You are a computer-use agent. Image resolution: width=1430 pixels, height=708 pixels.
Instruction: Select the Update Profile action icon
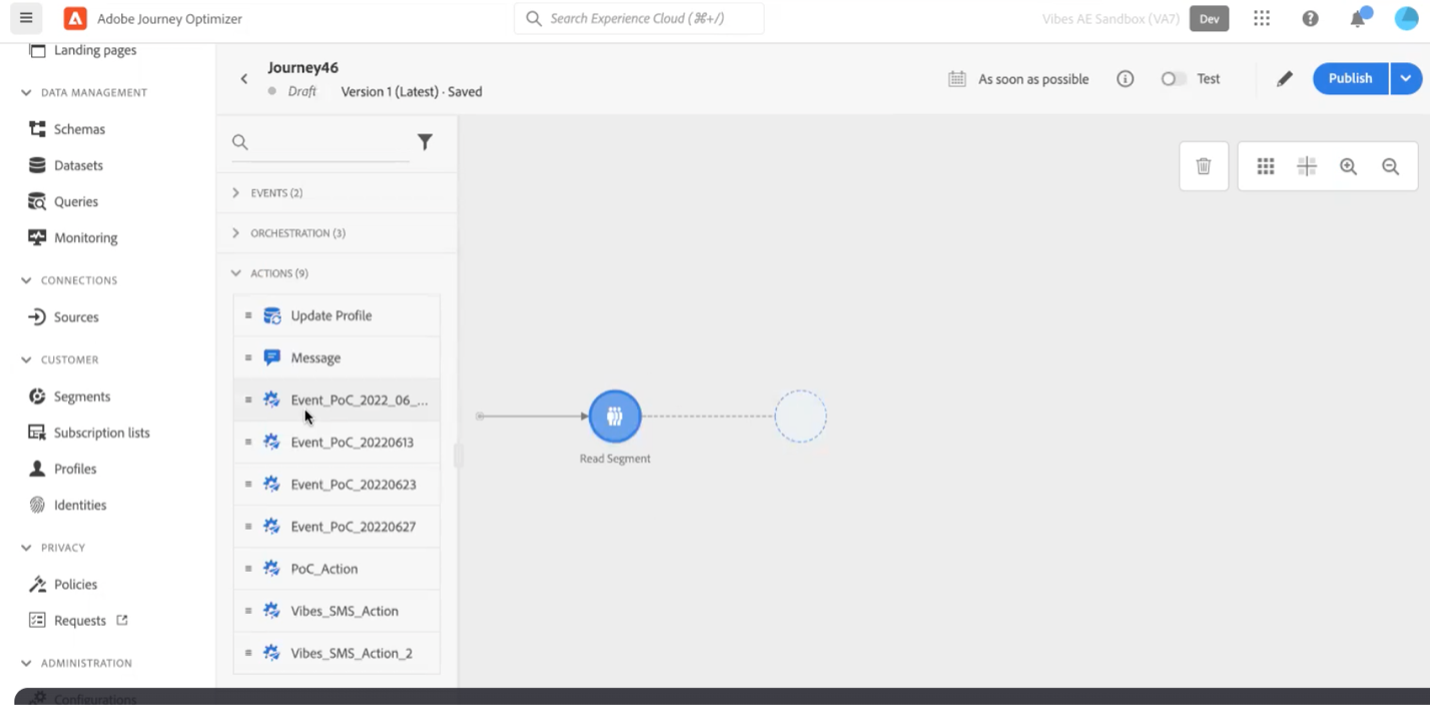coord(272,316)
